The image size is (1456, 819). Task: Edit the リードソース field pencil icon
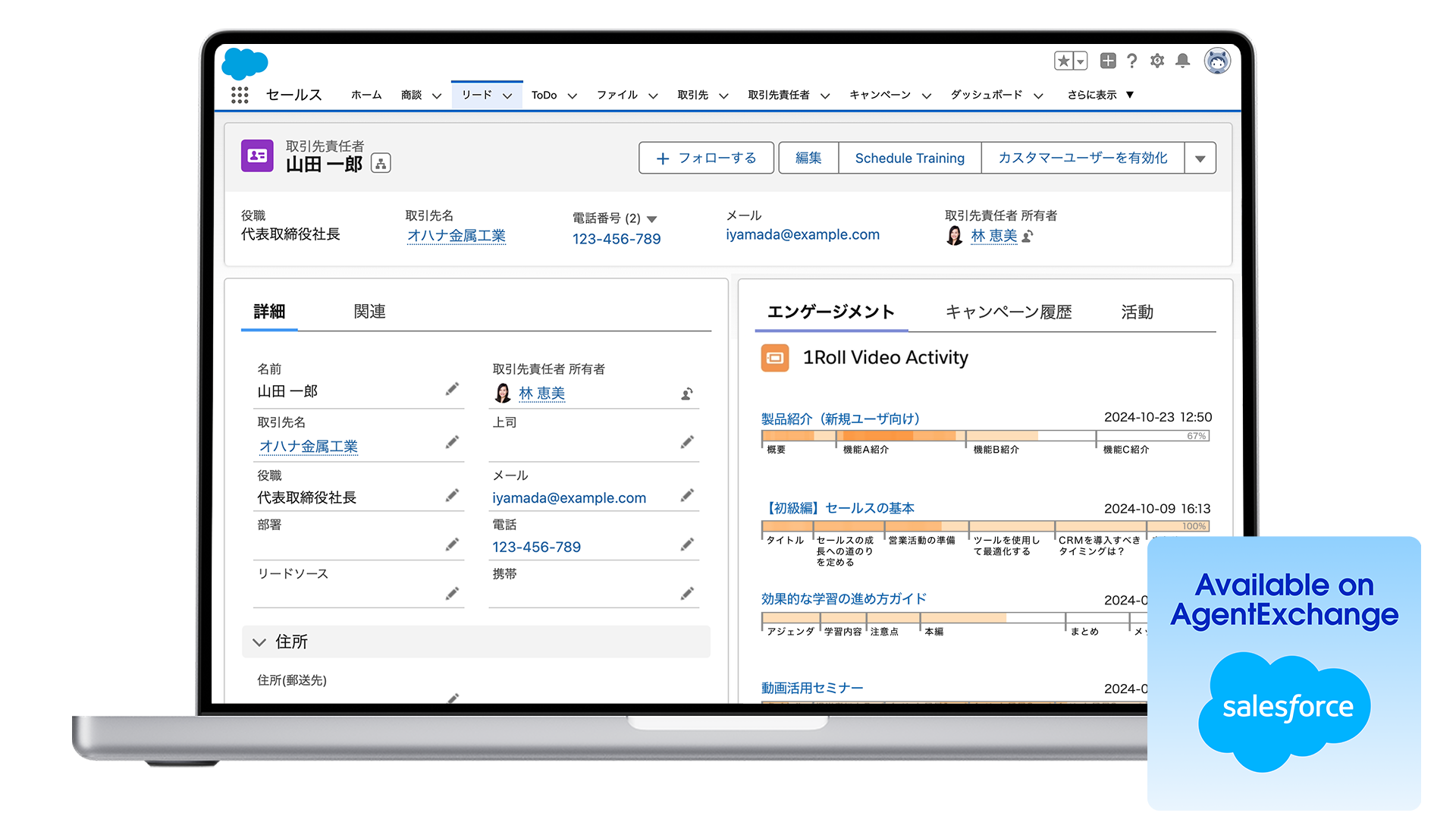452,594
